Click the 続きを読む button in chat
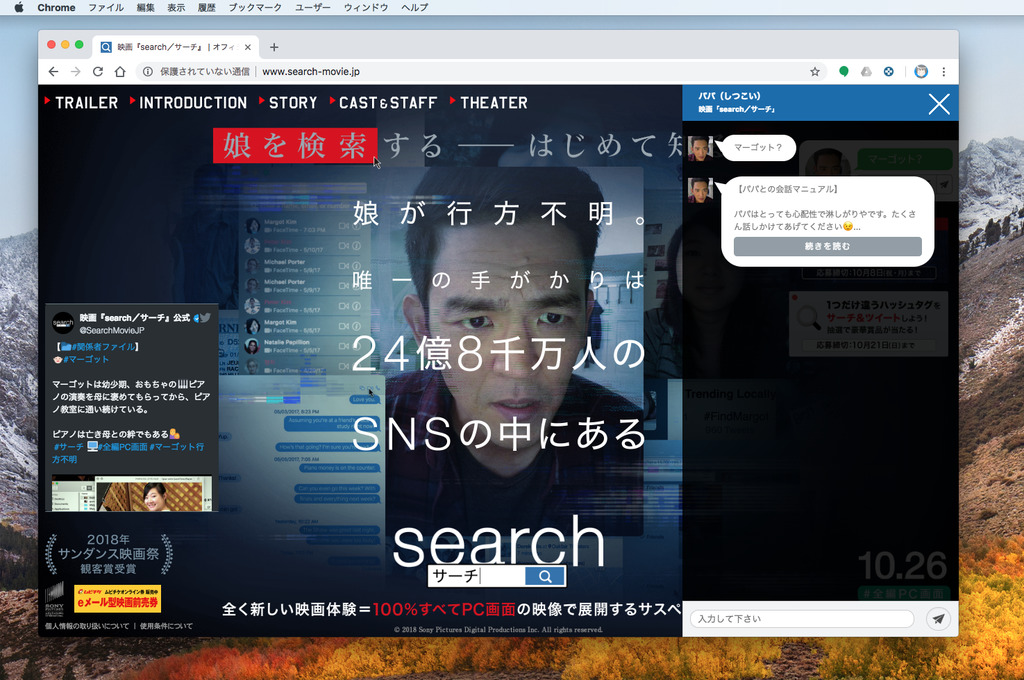Image resolution: width=1024 pixels, height=680 pixels. point(827,246)
